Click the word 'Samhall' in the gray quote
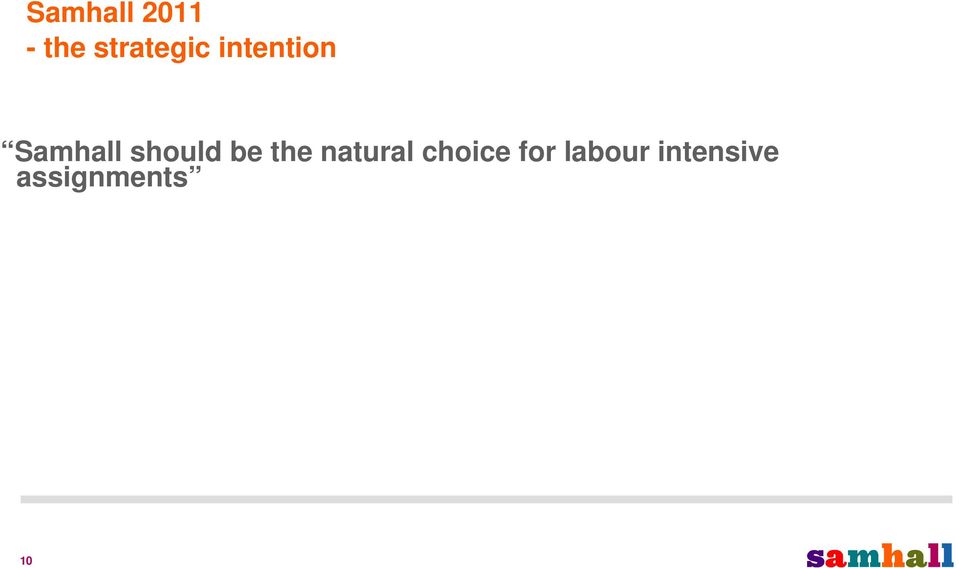 [68, 152]
